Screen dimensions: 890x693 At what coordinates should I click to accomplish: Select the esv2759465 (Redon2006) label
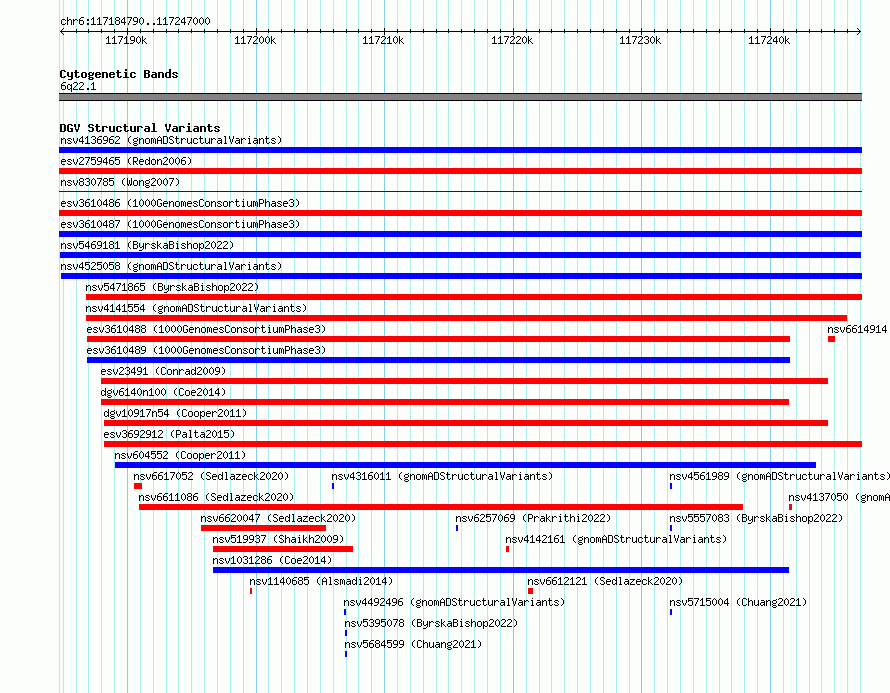pyautogui.click(x=126, y=161)
